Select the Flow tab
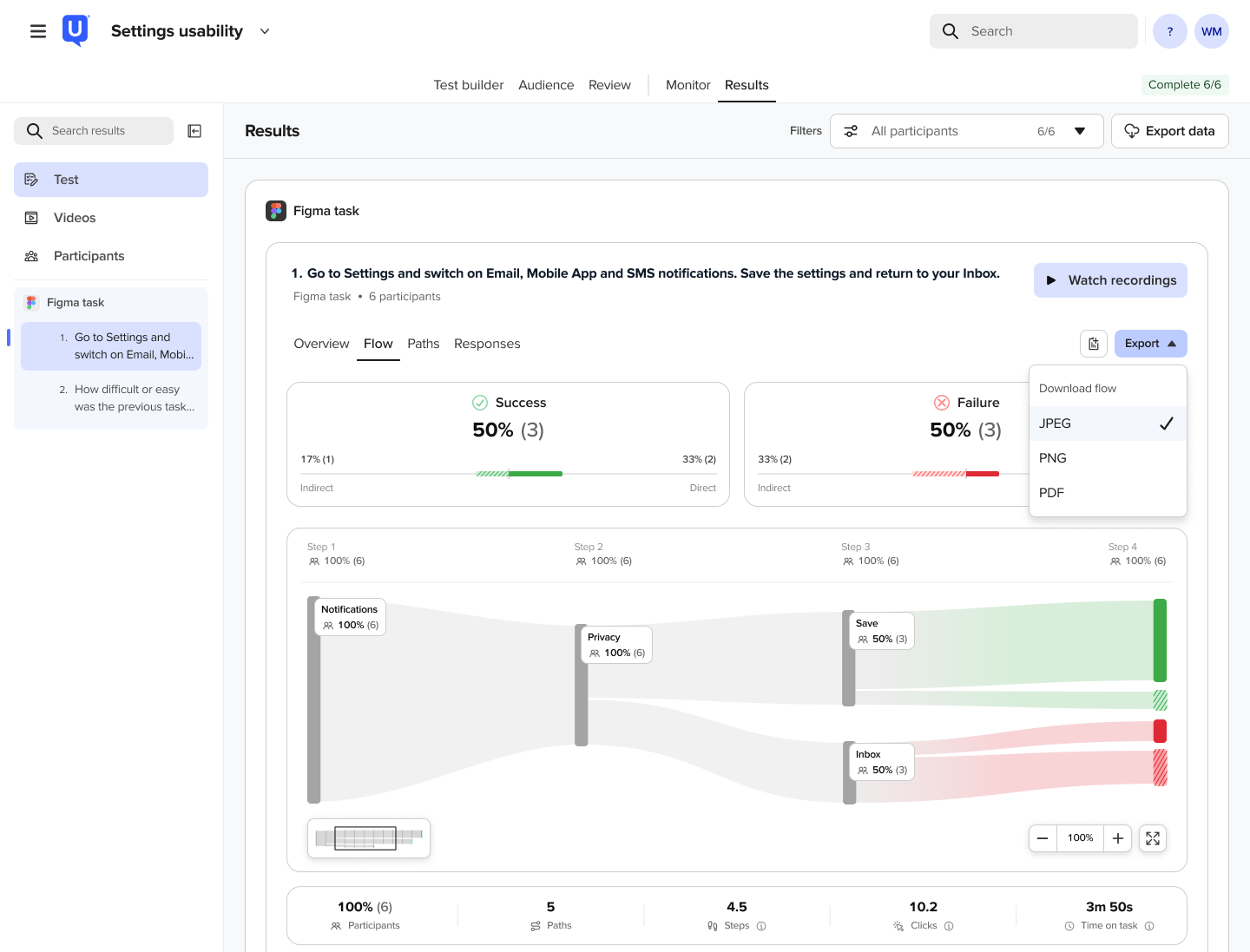 coord(378,344)
